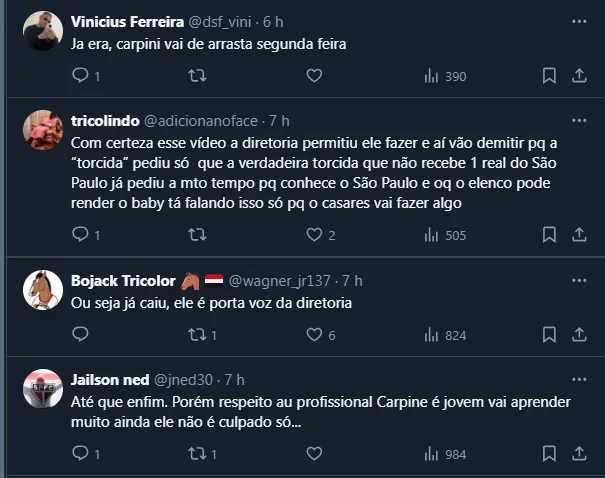This screenshot has height=478, width=605.
Task: Repost Vinicius Ferreira's tweet
Action: pos(198,76)
